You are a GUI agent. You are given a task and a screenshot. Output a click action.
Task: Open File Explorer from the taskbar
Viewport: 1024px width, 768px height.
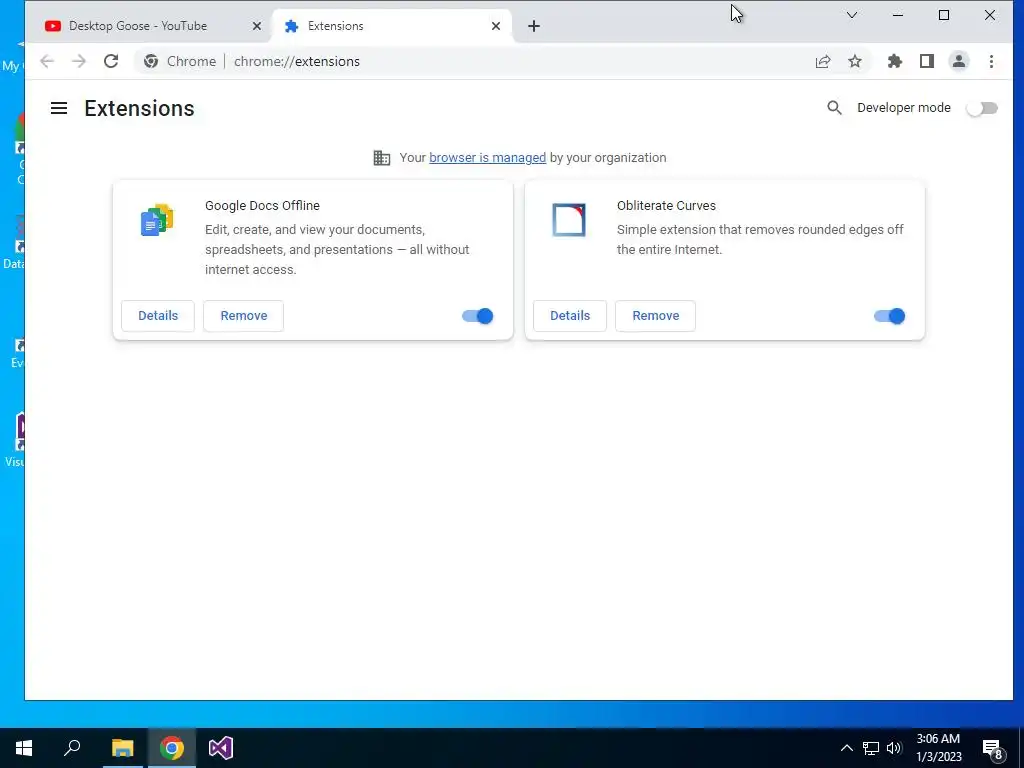(x=122, y=748)
